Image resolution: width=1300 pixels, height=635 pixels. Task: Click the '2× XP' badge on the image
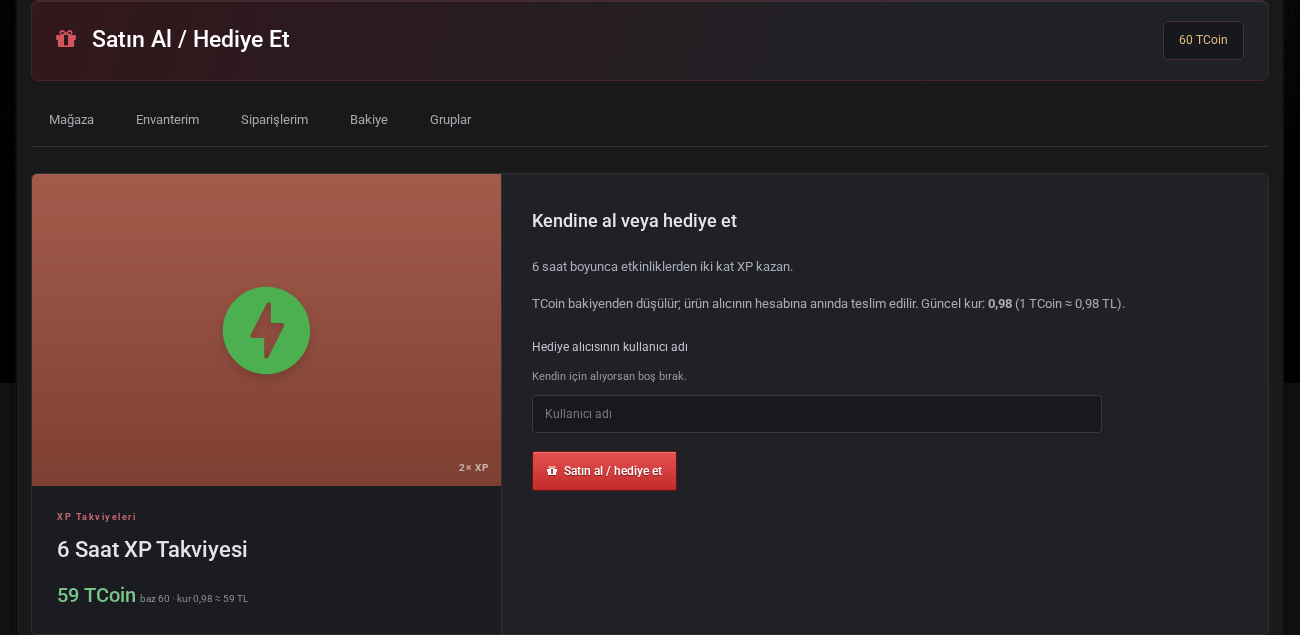point(474,467)
